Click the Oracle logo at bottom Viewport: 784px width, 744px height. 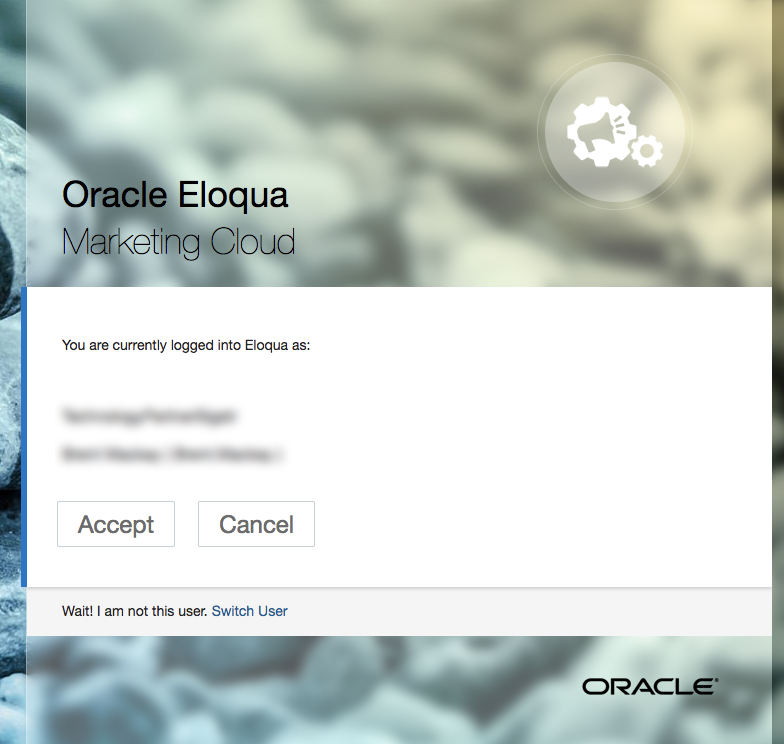coord(650,686)
